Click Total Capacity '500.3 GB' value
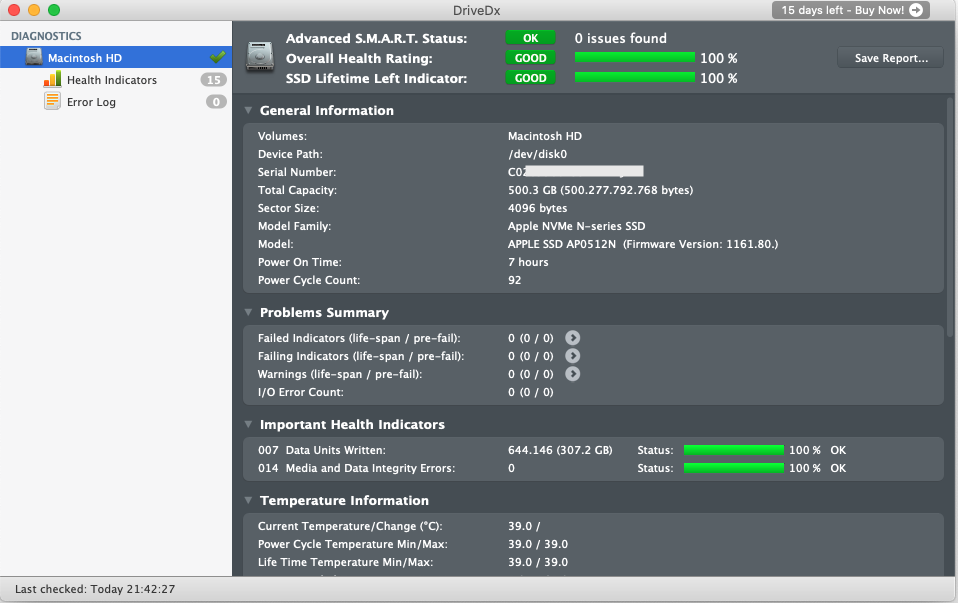The image size is (958, 603). 601,190
